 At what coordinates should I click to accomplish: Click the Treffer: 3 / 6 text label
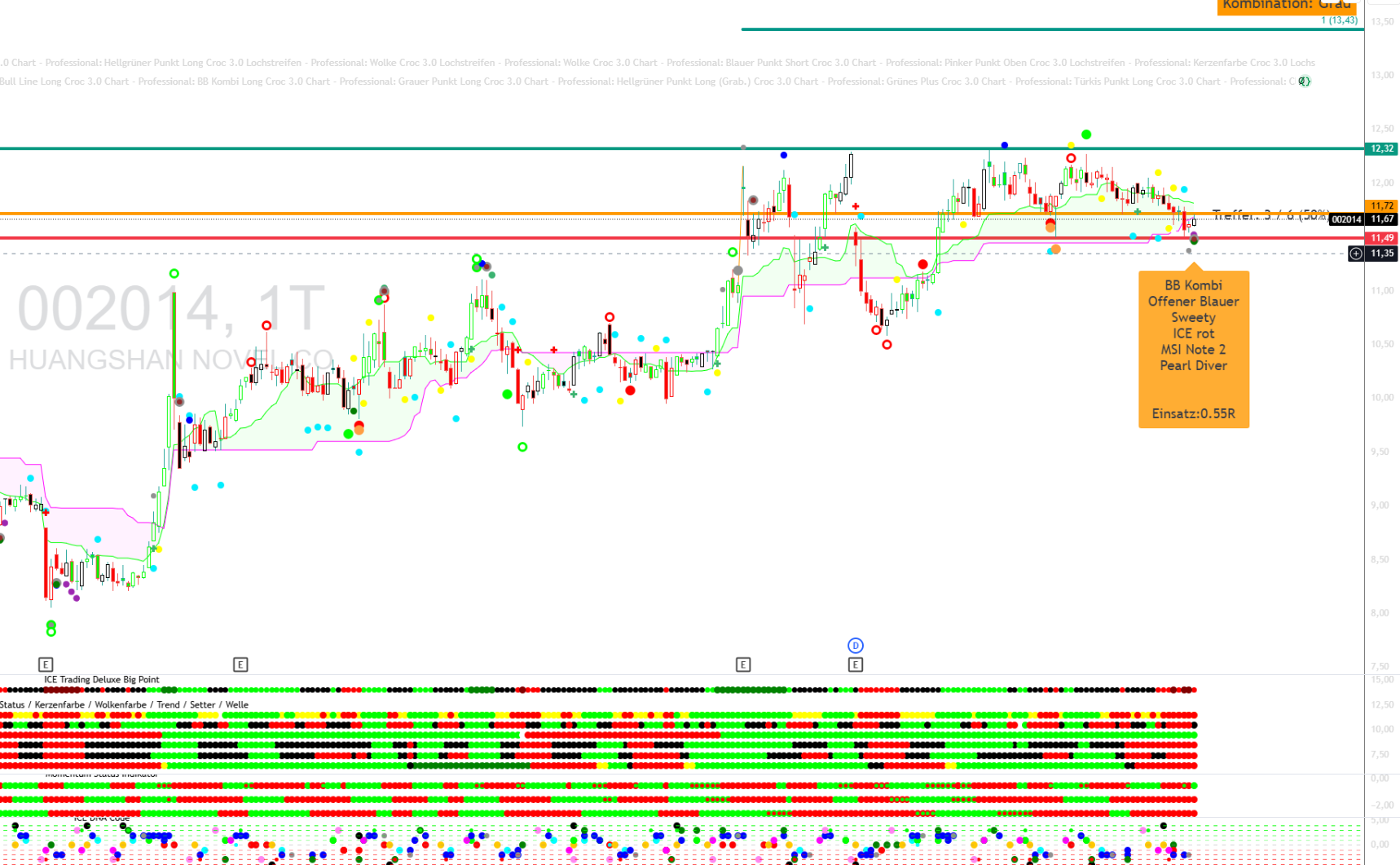[1267, 215]
